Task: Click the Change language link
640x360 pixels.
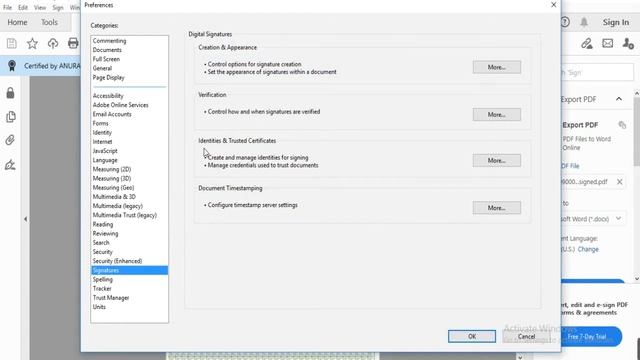Action: [x=588, y=249]
